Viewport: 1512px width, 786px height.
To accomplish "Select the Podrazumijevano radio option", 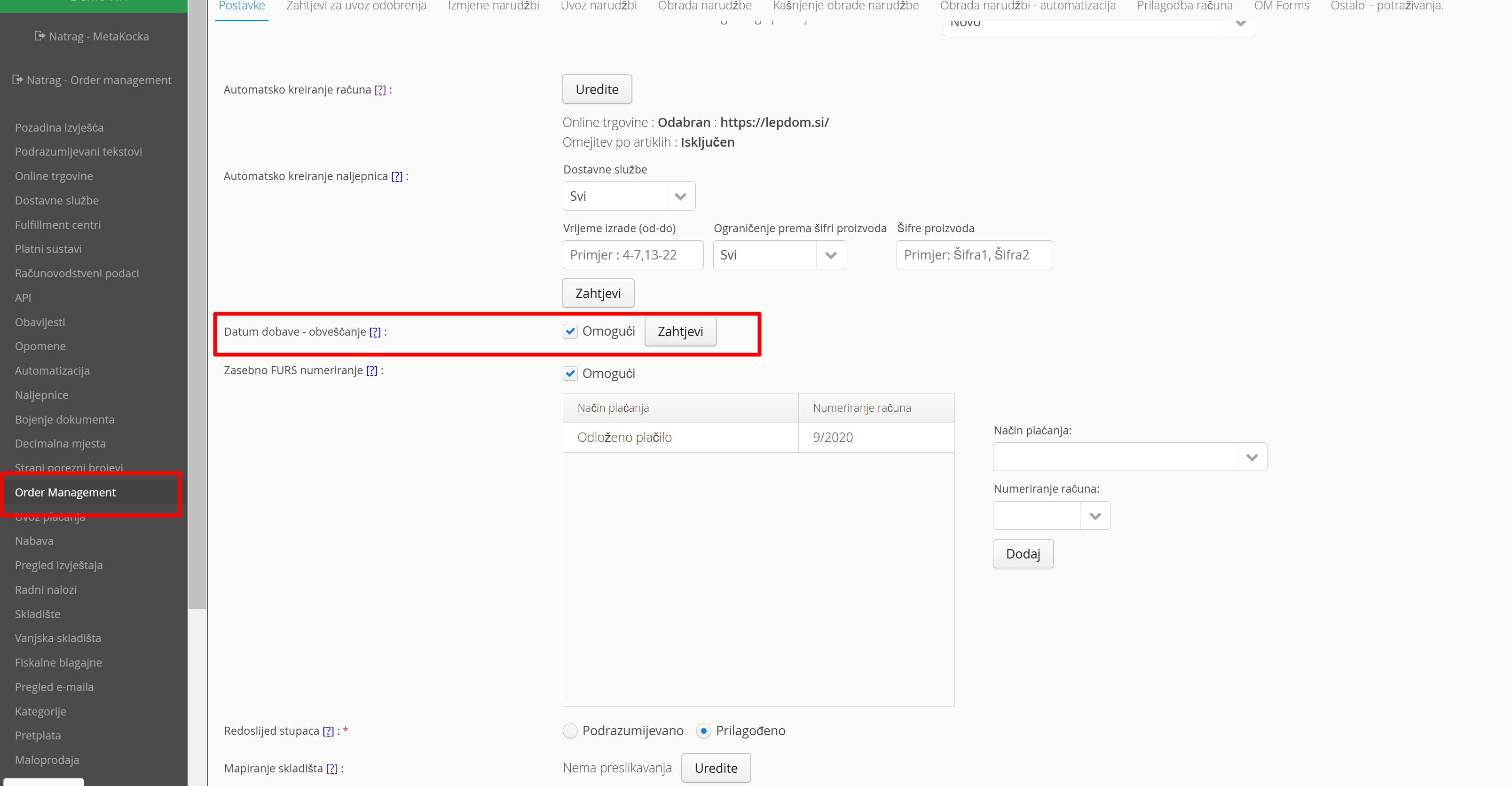I will (570, 731).
